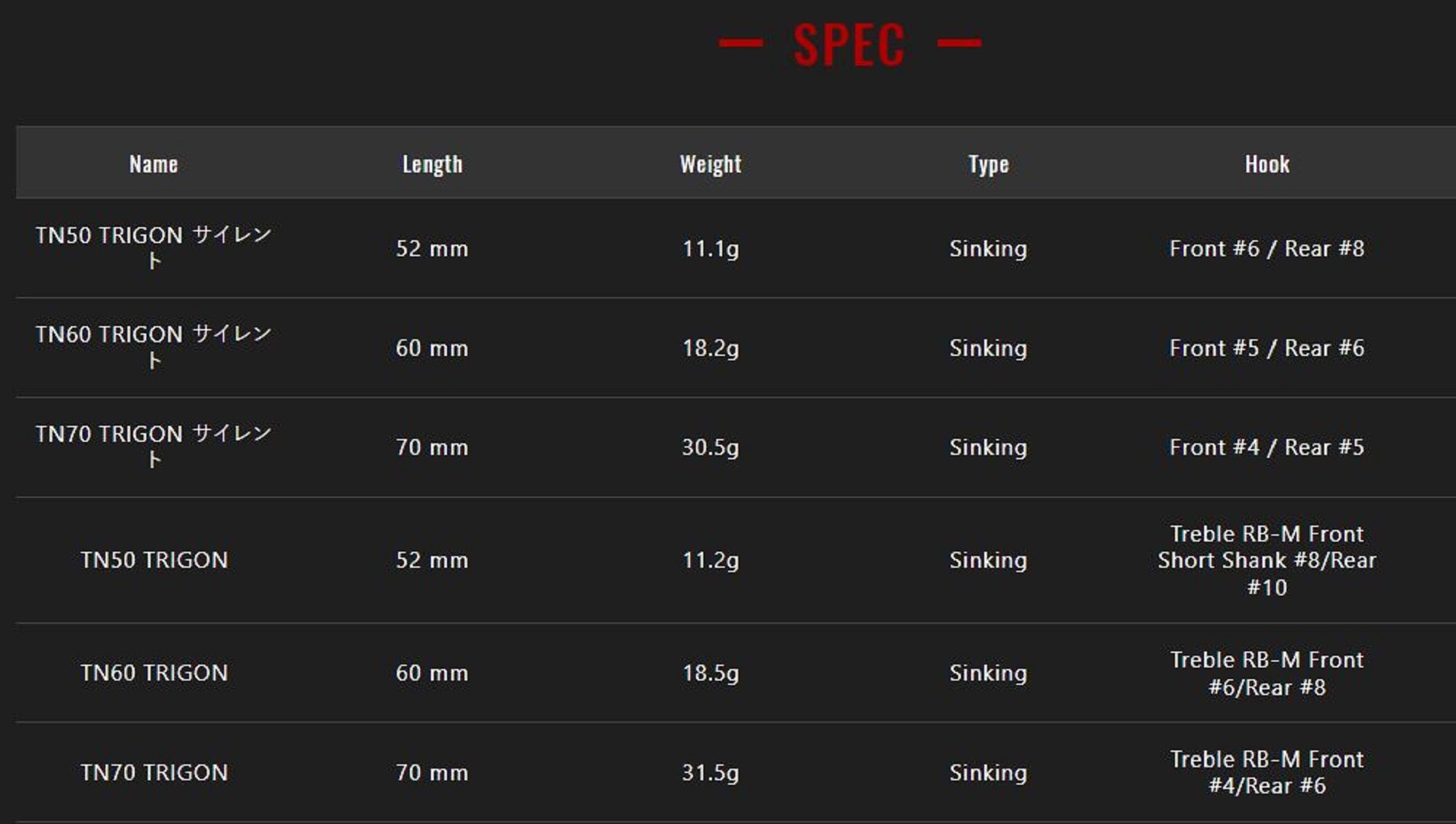This screenshot has width=1456, height=824.
Task: Click the Type column header
Action: tap(988, 165)
